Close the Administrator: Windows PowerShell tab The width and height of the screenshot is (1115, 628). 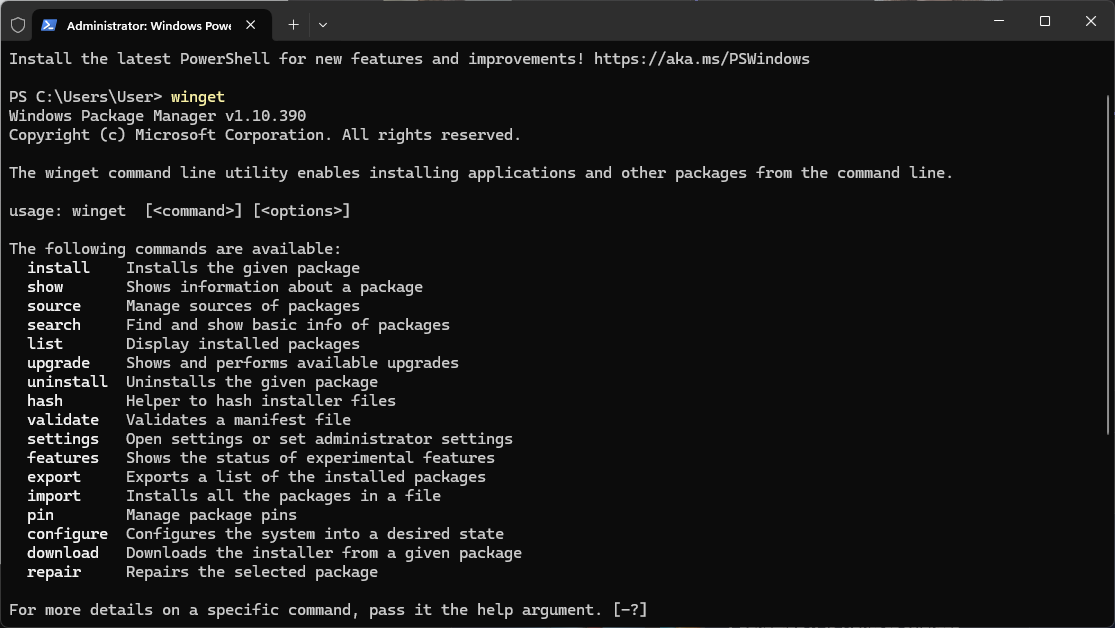tap(250, 25)
